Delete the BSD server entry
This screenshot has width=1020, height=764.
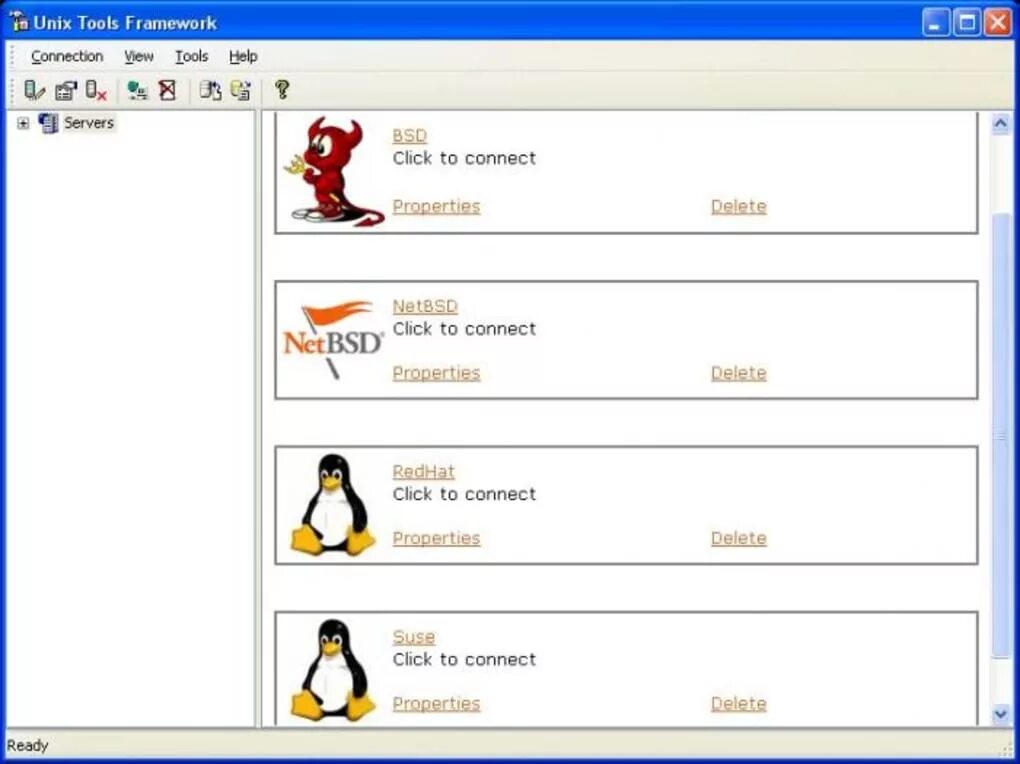(739, 206)
